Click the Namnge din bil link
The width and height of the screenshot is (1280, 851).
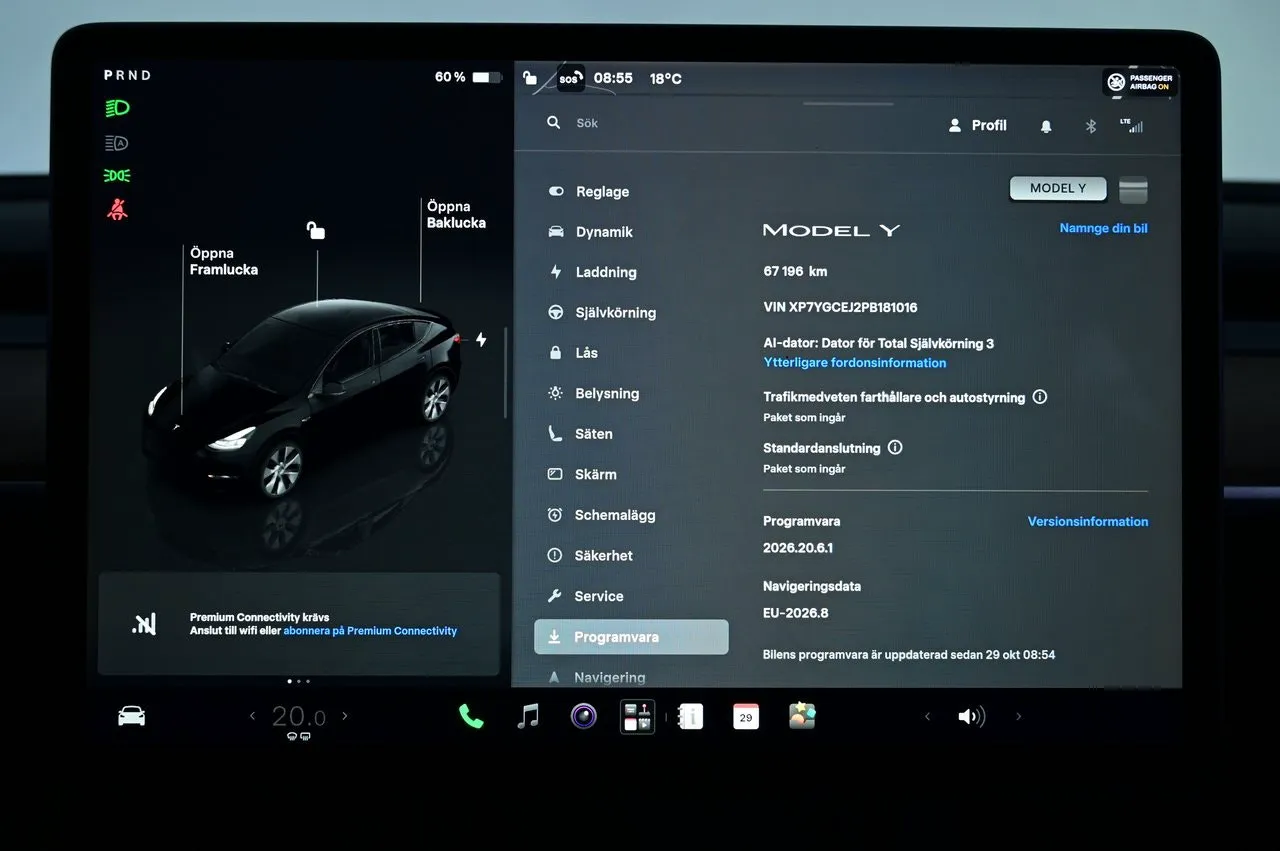point(1103,228)
